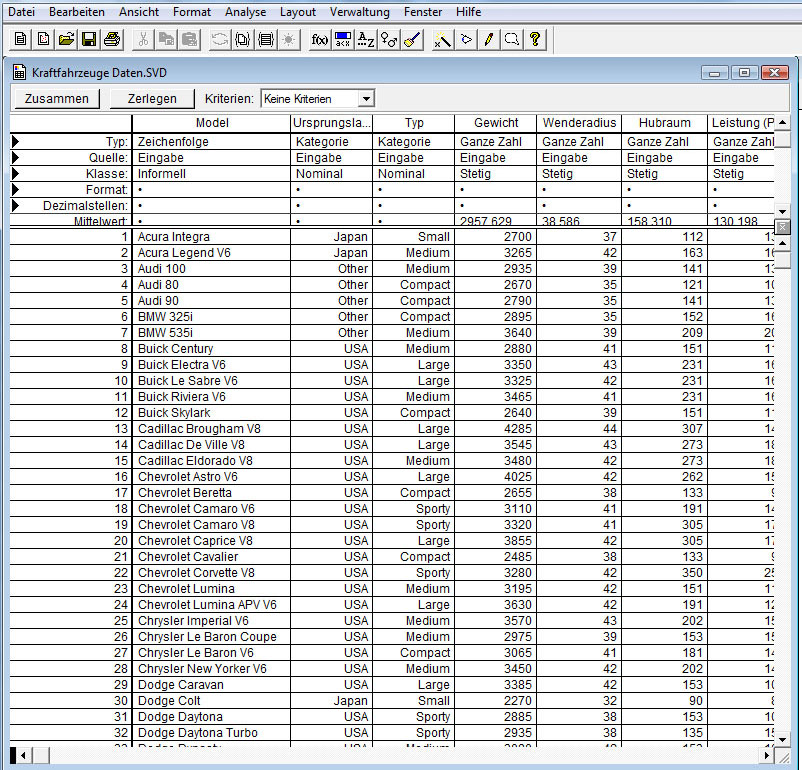Click the data grid scroll-down arrow

783,739
